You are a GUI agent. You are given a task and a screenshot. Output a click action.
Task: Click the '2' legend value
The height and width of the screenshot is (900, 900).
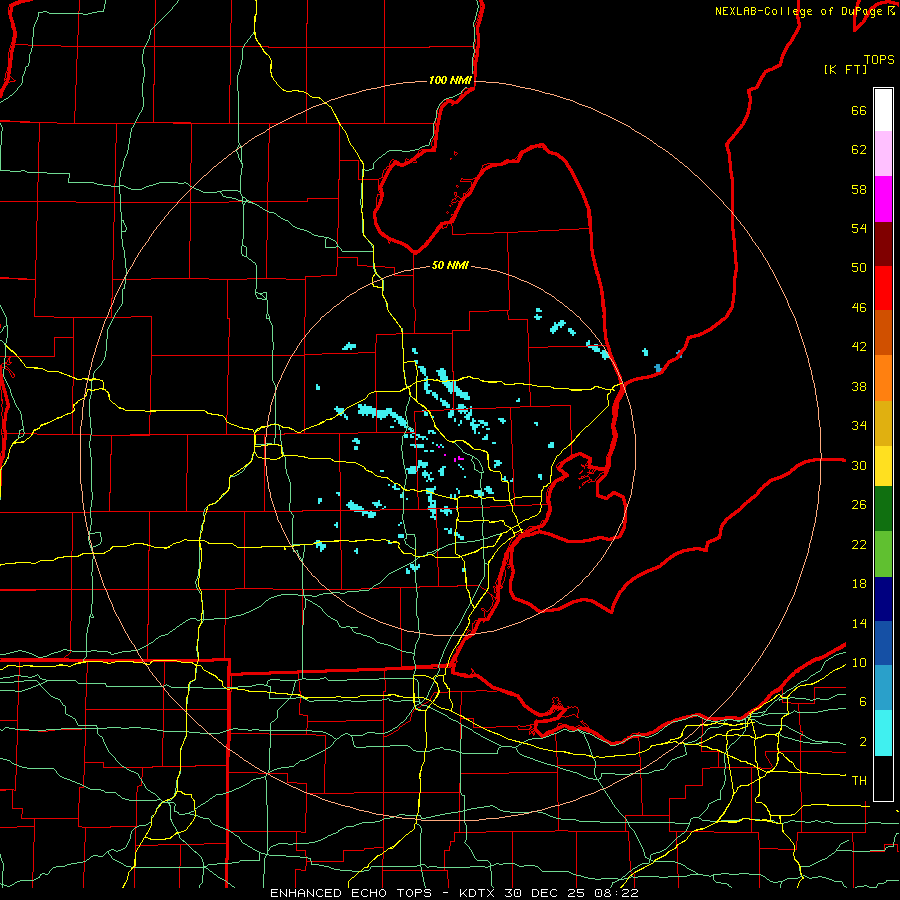(x=863, y=742)
